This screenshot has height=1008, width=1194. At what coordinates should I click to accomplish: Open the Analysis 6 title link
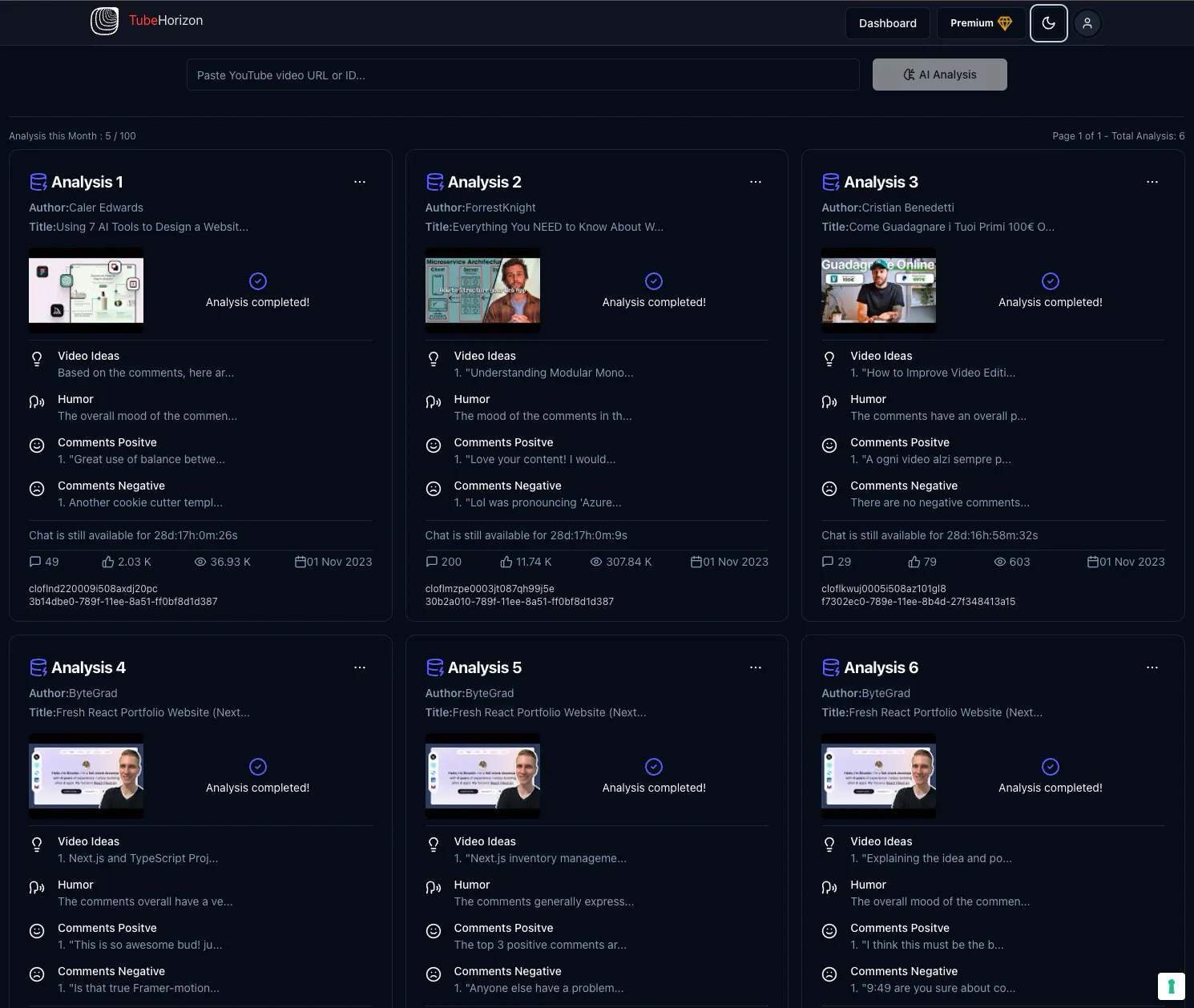[881, 667]
